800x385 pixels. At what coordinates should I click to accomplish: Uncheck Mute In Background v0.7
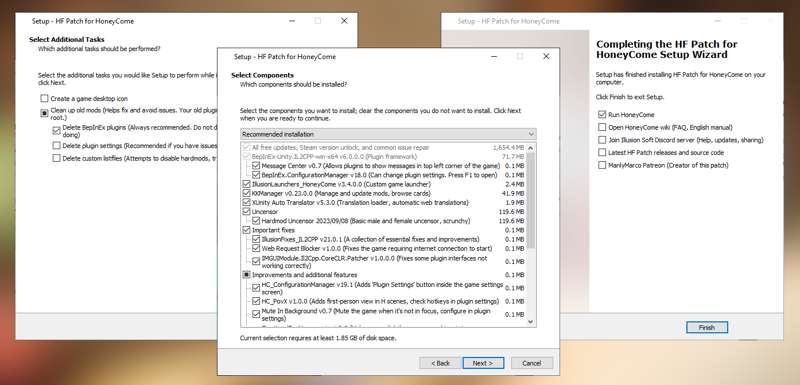coord(256,314)
